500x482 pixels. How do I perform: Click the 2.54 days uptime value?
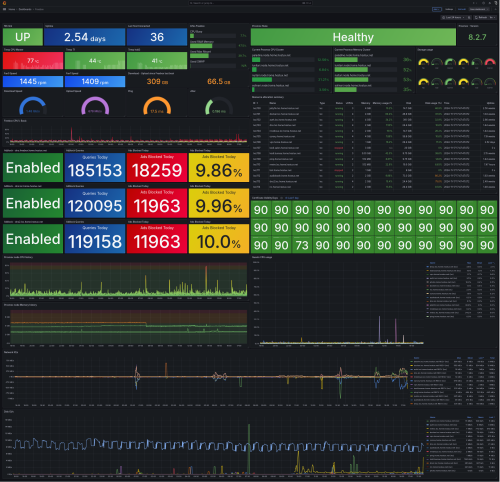pos(85,37)
